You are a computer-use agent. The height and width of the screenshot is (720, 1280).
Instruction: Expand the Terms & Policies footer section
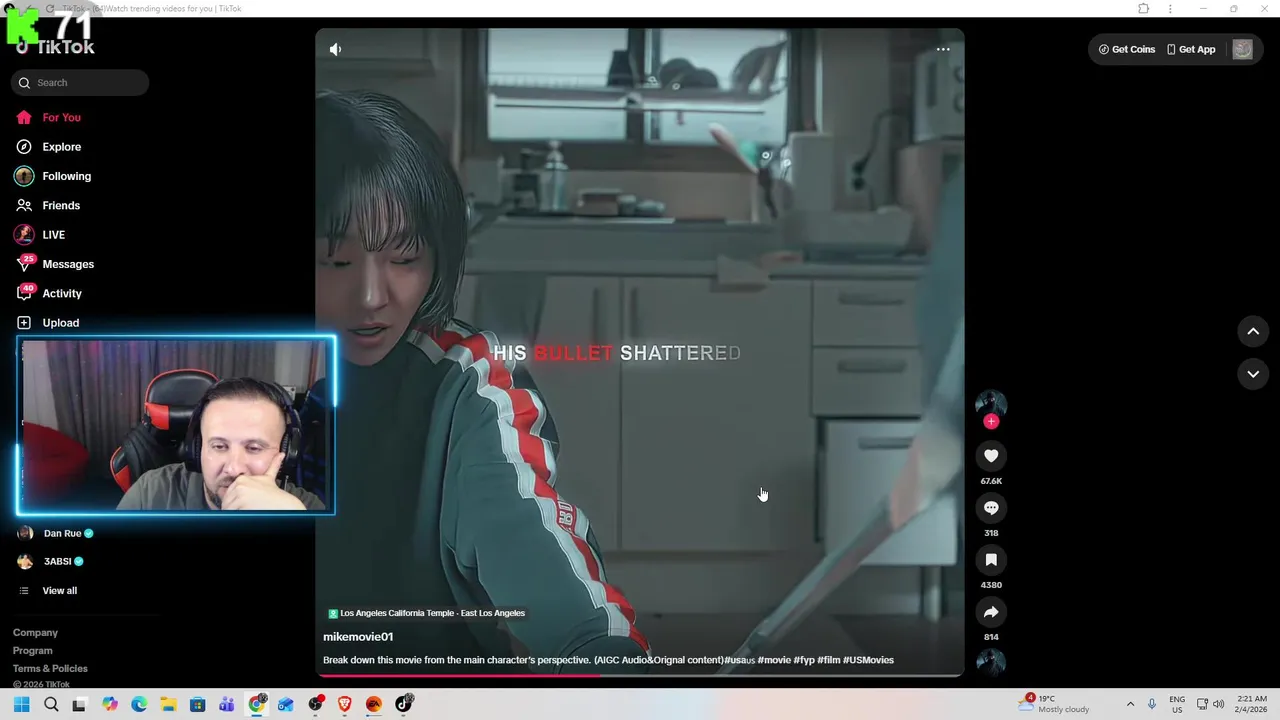point(50,669)
